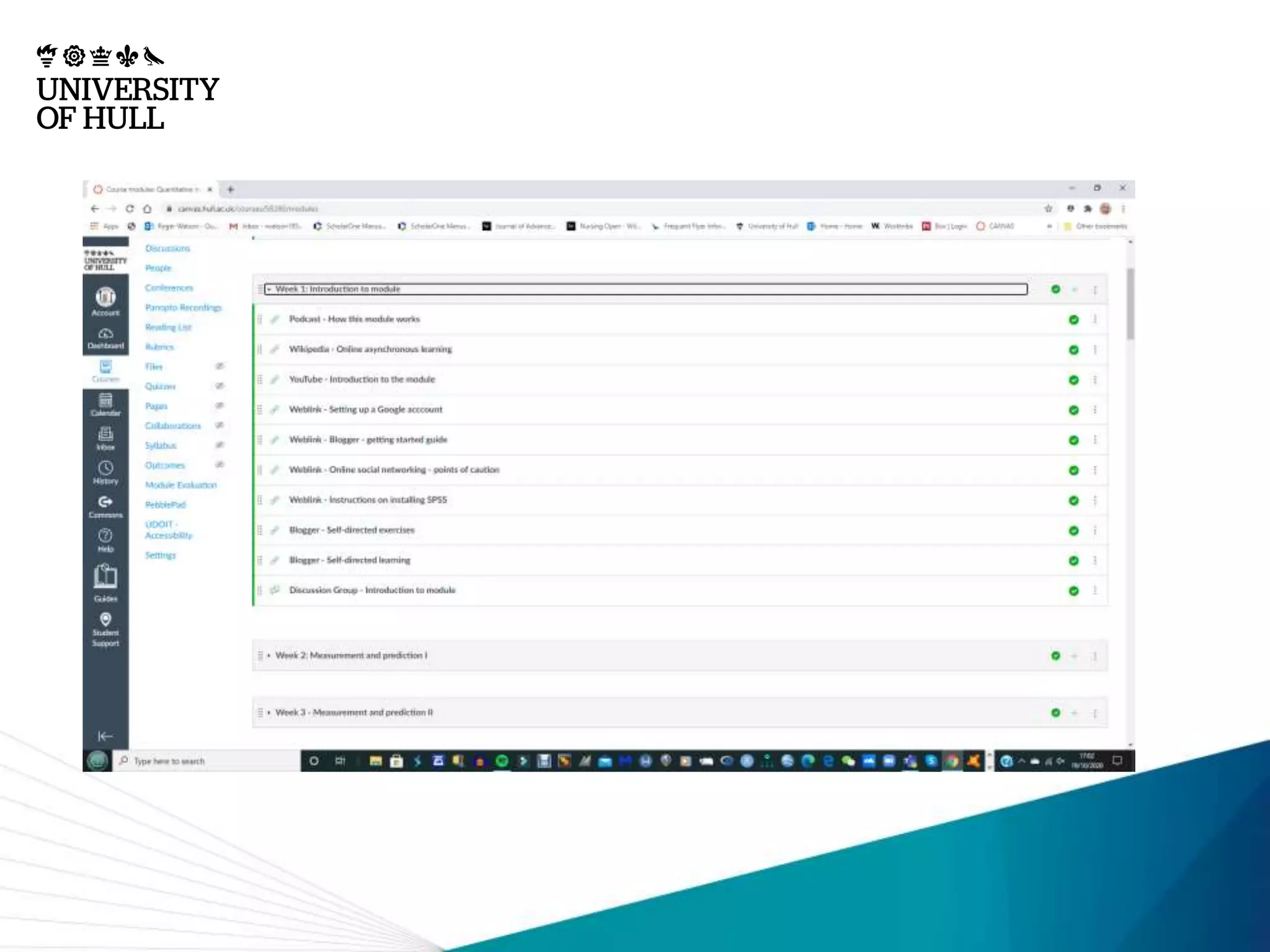Collapse the global navigation arrow
The height and width of the screenshot is (952, 1270).
click(105, 736)
